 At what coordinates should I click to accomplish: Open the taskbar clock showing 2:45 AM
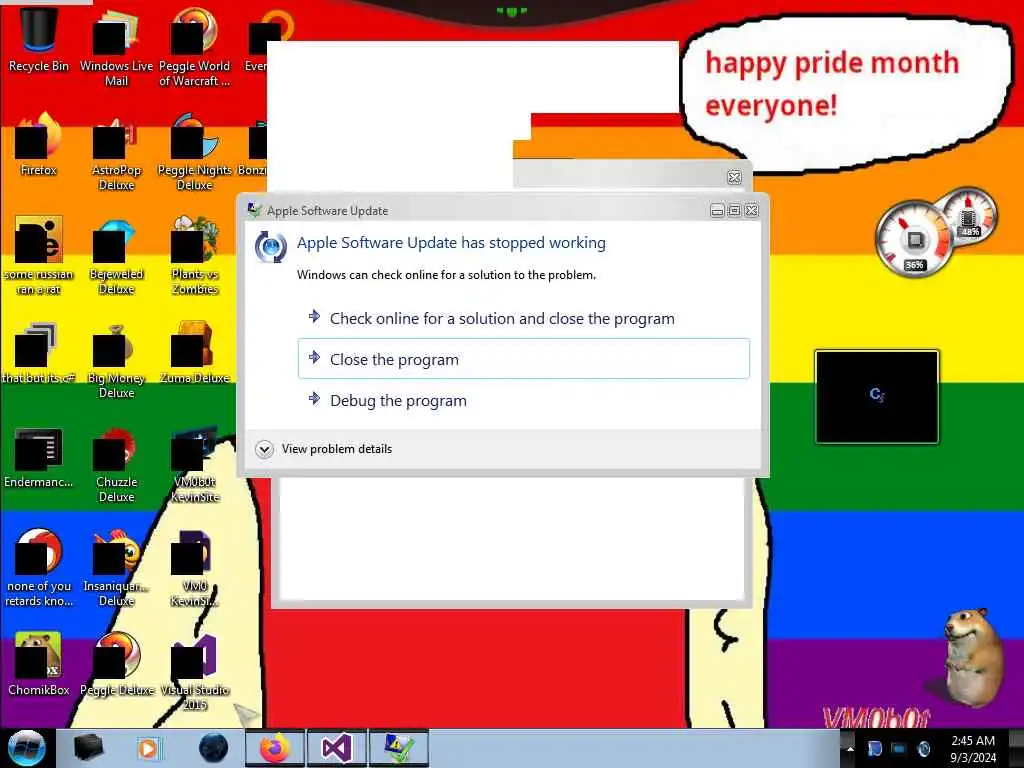pyautogui.click(x=973, y=749)
